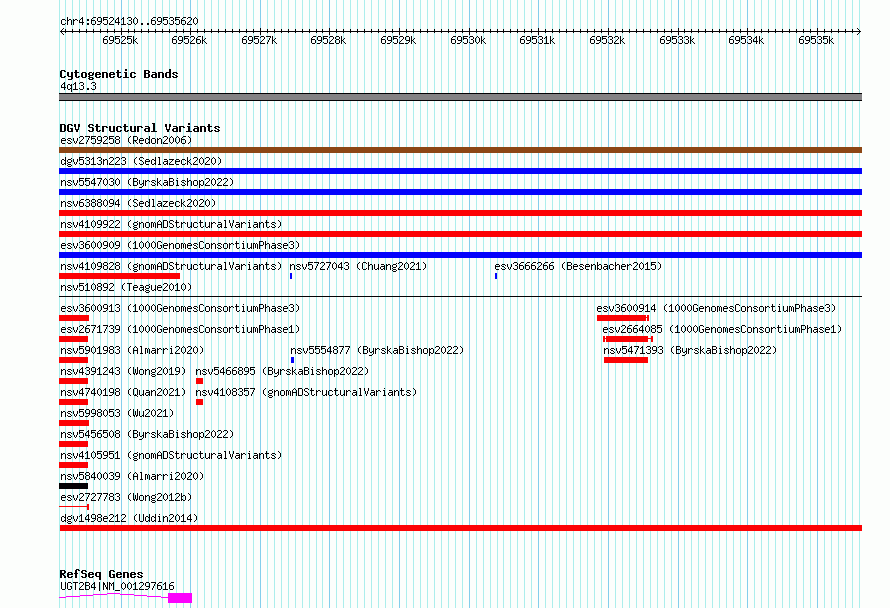Click ruler position 69525k
Viewport: 890px width, 608px height.
tap(120, 40)
